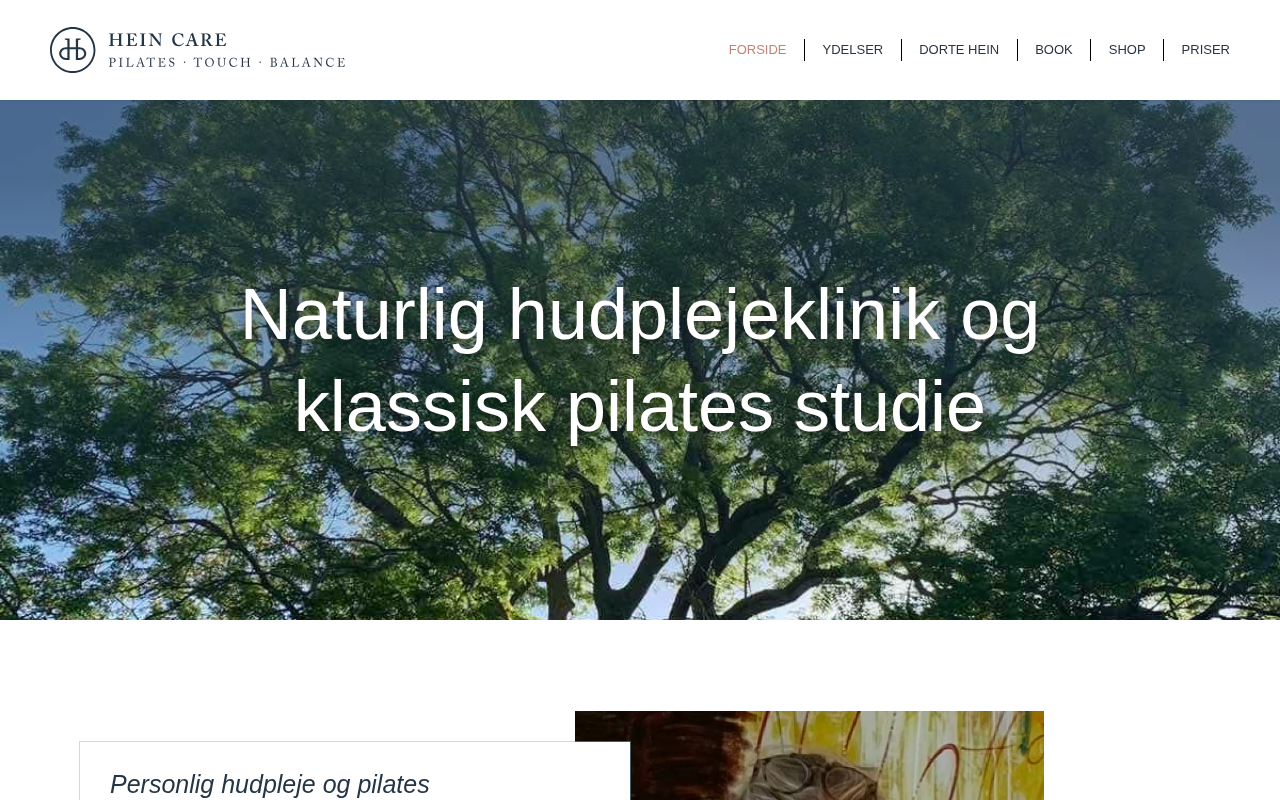Click the word BALANCE in the logo tagline

pyautogui.click(x=307, y=62)
